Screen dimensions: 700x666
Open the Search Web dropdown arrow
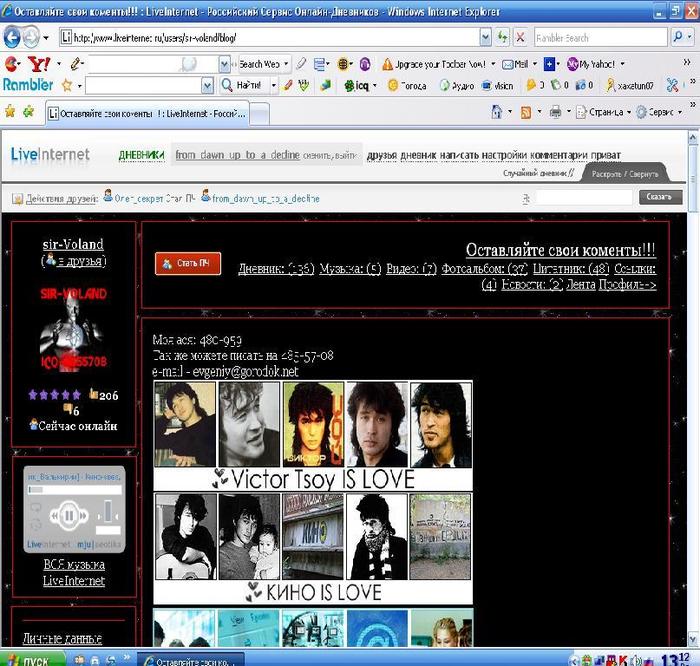click(x=286, y=64)
